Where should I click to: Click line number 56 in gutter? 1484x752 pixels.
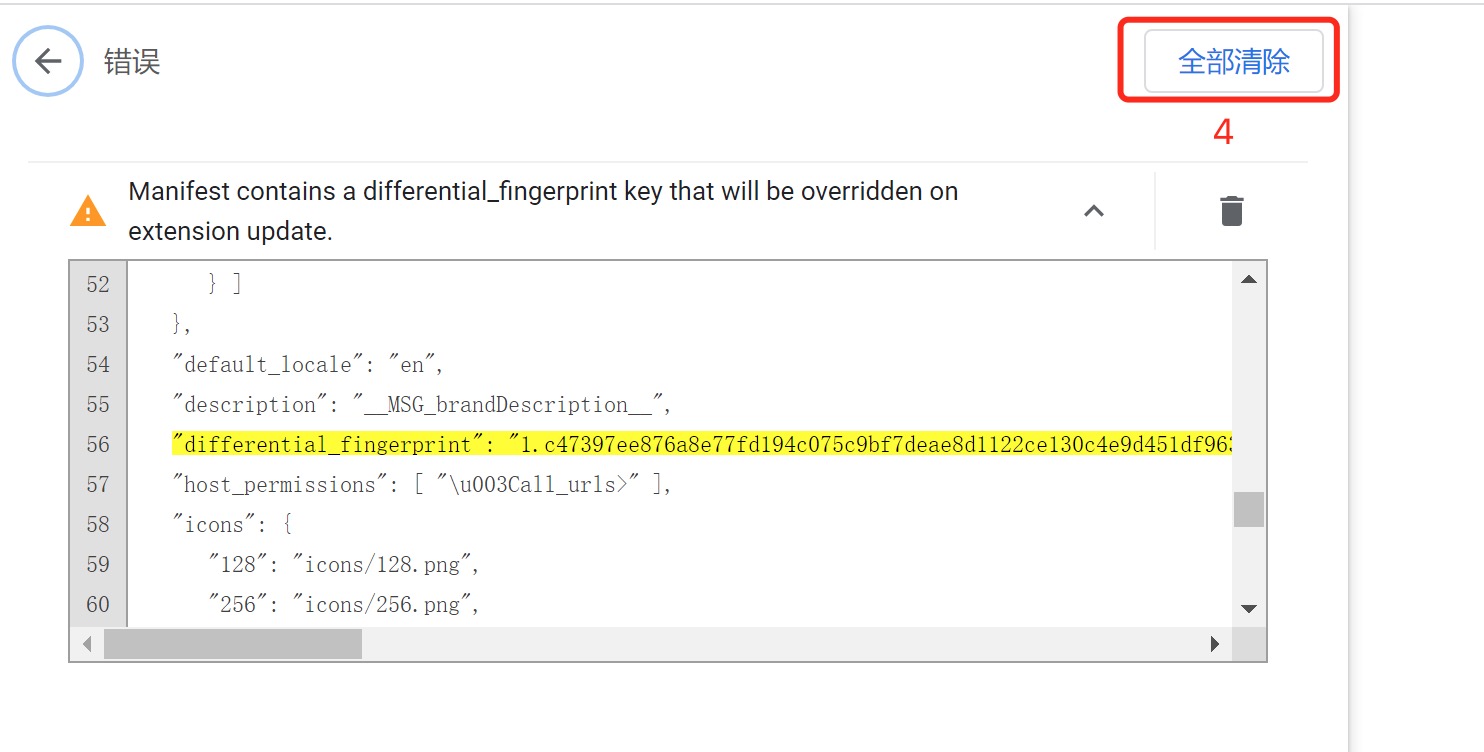pos(98,444)
